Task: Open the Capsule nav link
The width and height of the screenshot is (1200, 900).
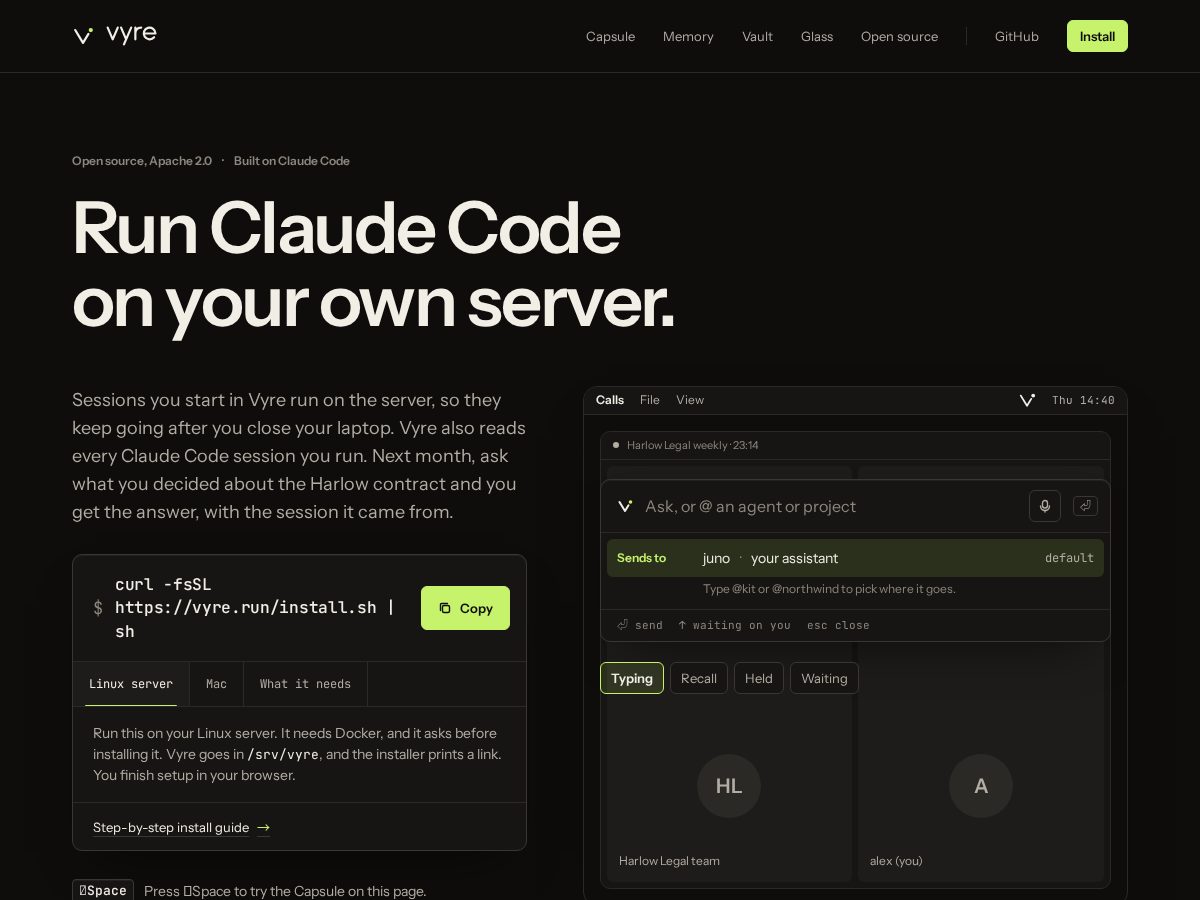Action: 610,36
